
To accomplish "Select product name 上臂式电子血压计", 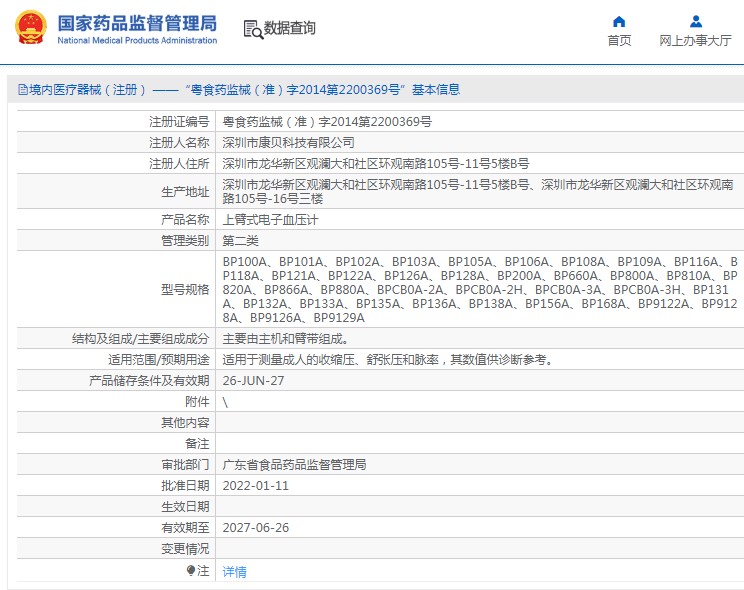I will [270, 220].
